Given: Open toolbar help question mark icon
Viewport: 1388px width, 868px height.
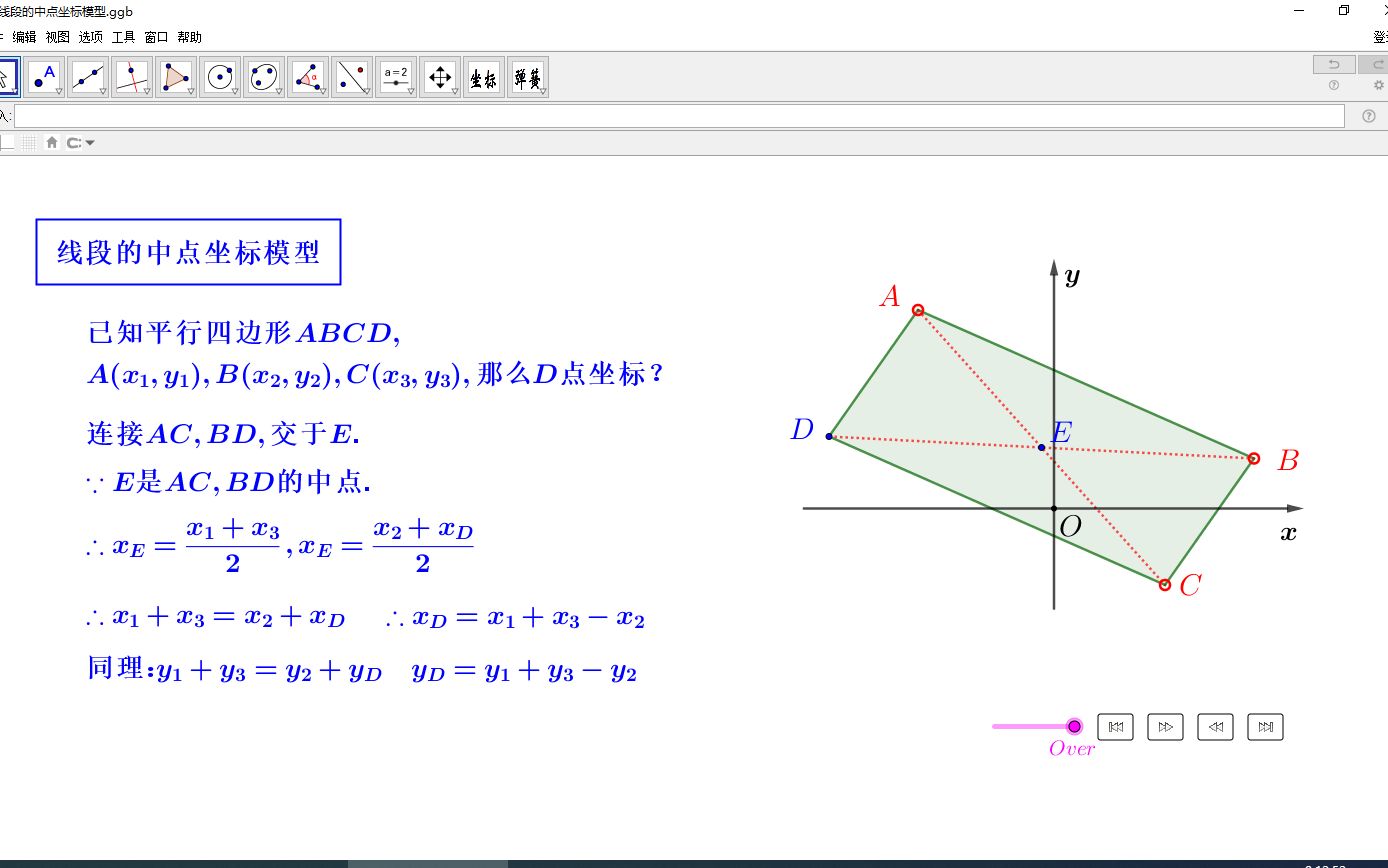Looking at the screenshot, I should click(1334, 85).
